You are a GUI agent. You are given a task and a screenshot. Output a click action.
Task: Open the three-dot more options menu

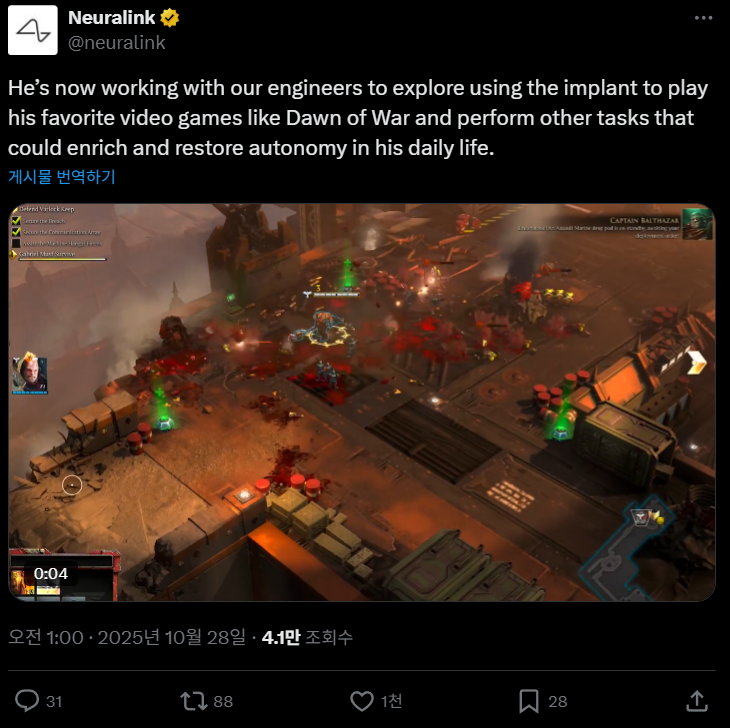pyautogui.click(x=703, y=18)
